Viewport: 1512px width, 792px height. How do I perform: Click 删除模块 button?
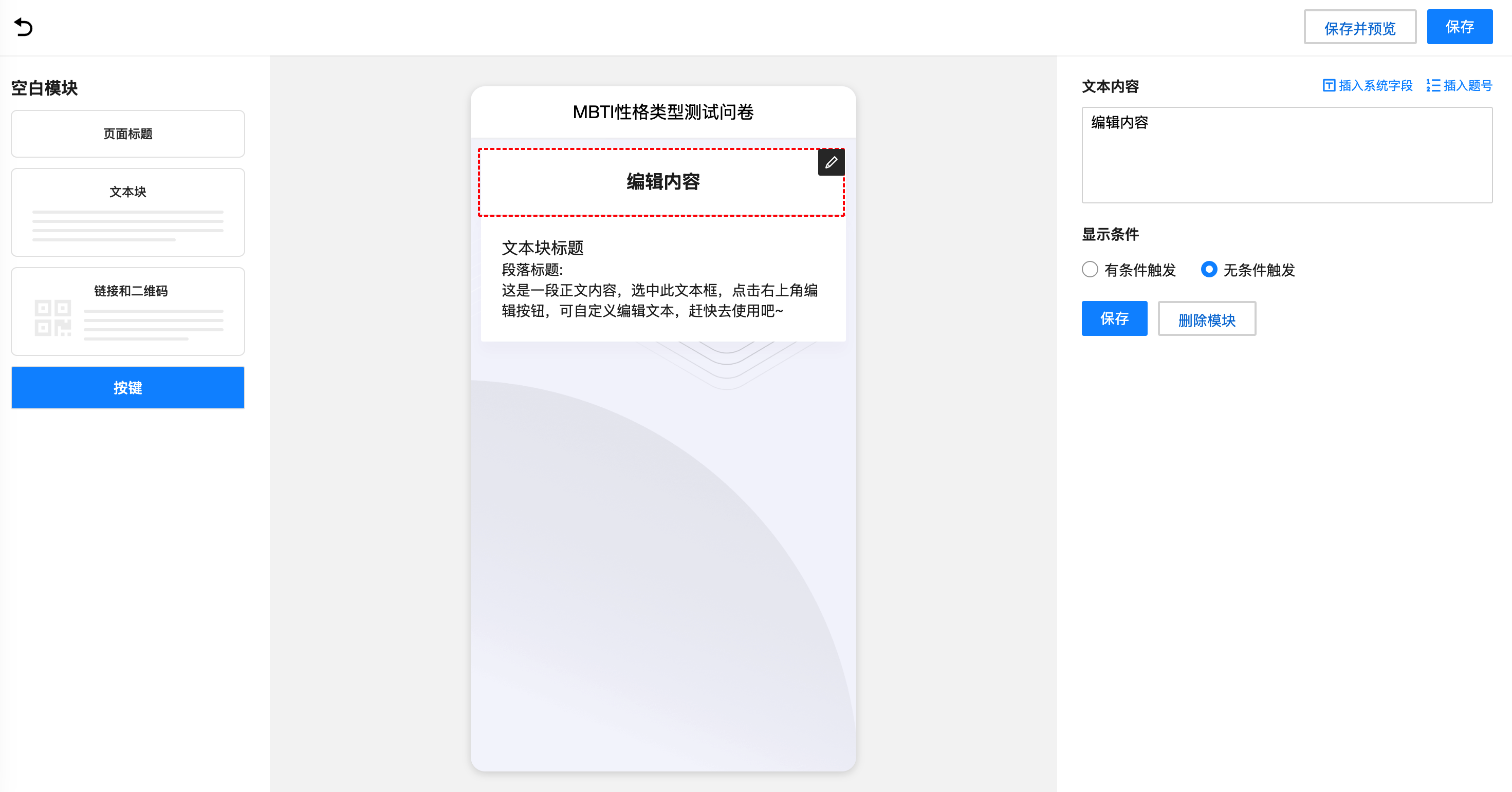1206,318
